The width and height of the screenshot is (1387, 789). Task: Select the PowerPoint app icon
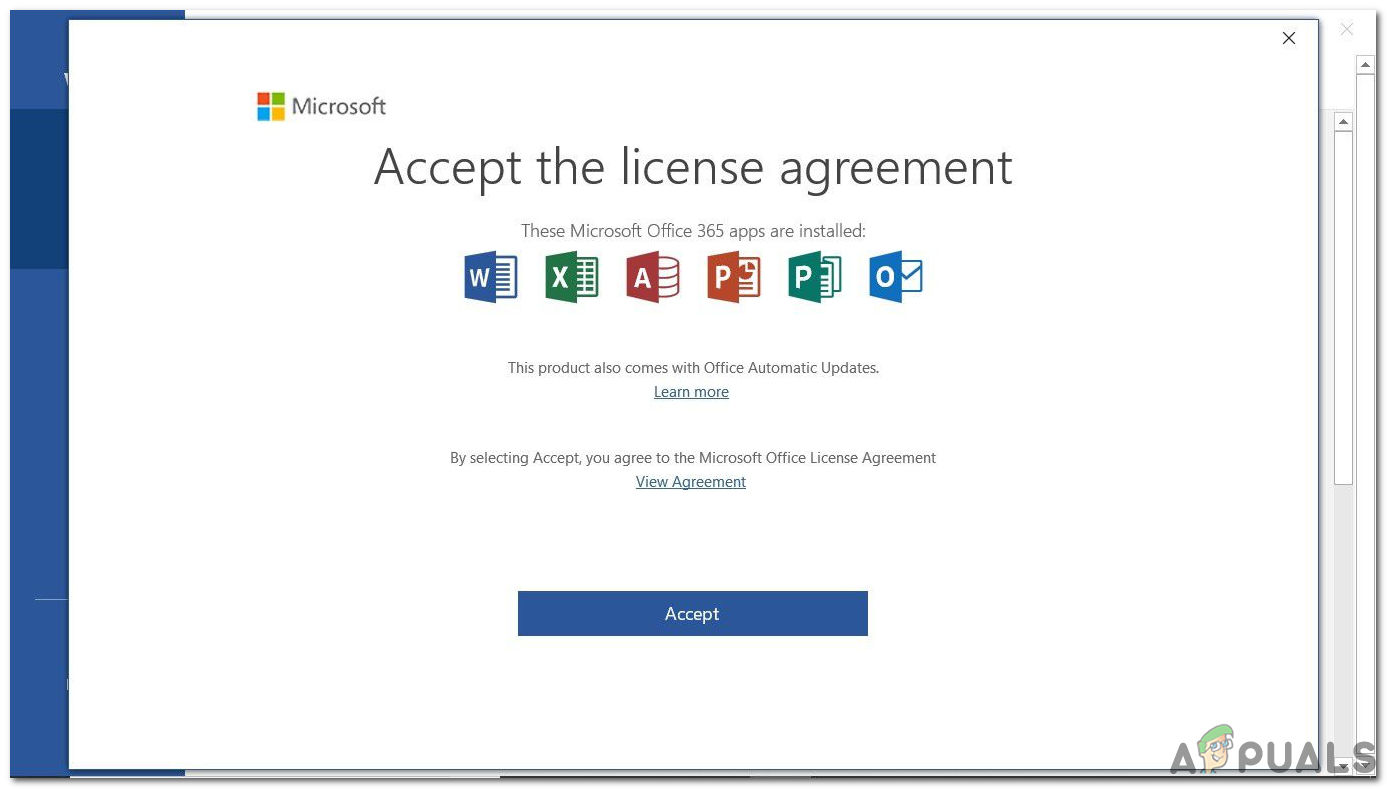733,277
